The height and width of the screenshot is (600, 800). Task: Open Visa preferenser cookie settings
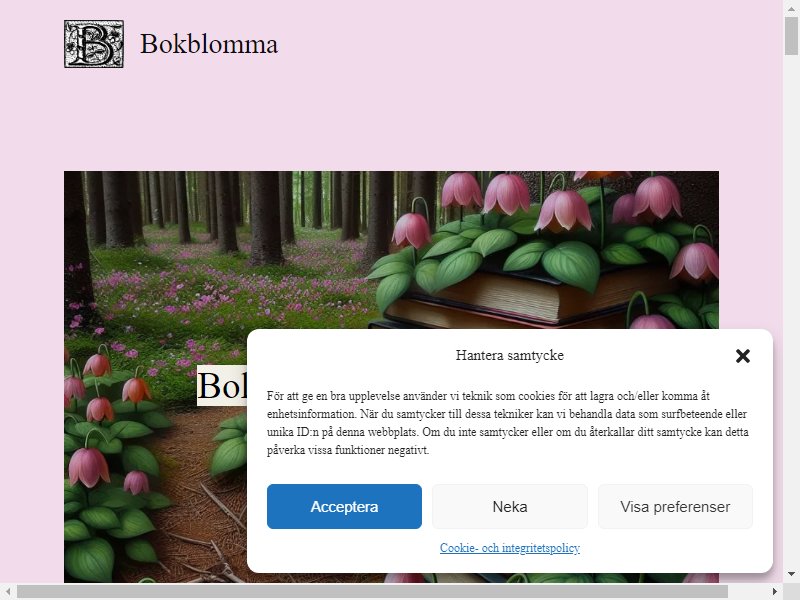675,507
